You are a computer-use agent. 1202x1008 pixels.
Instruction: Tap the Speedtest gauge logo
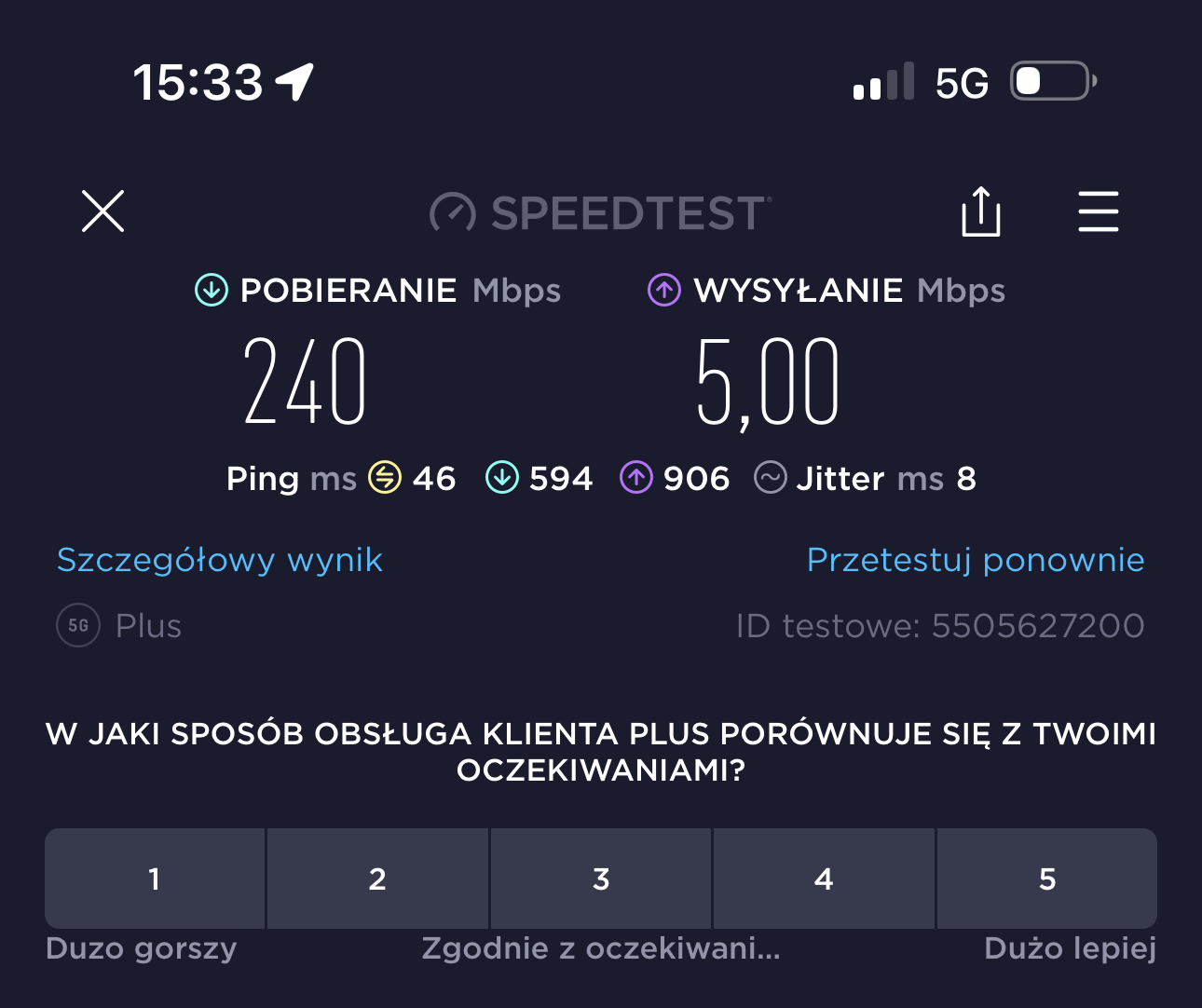pos(453,213)
